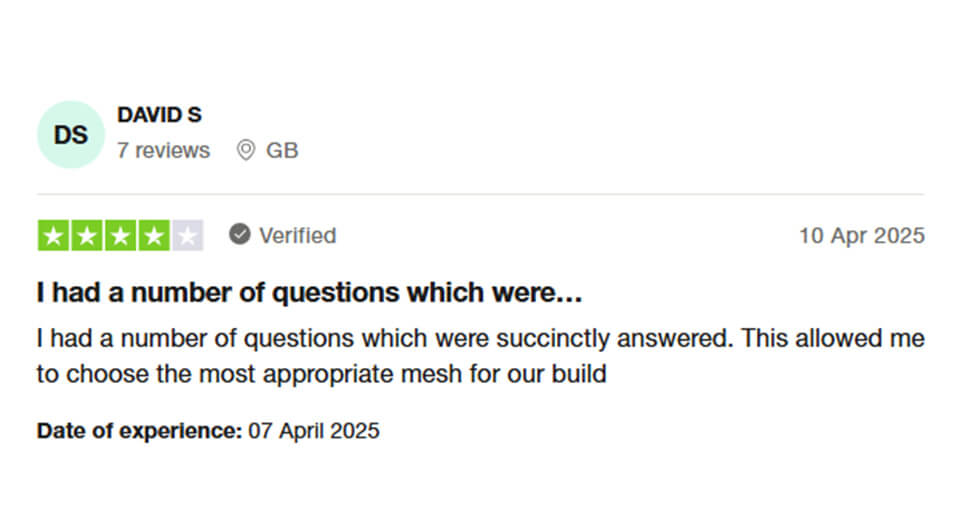
Task: Click the third green star
Action: (120, 235)
